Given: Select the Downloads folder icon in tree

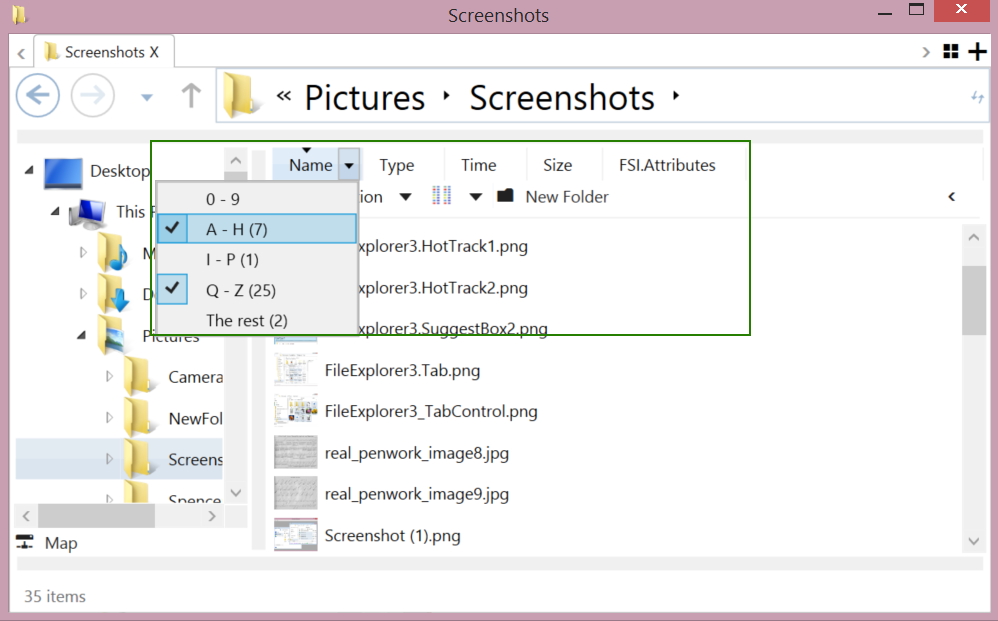Looking at the screenshot, I should (114, 293).
